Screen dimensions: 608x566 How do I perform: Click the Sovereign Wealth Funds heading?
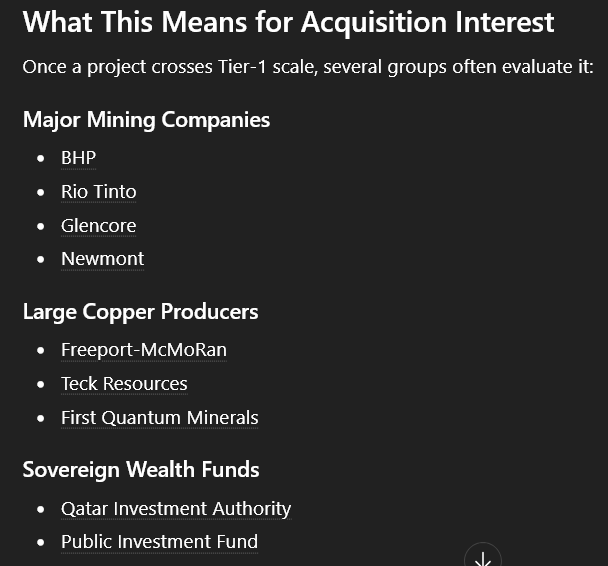pyautogui.click(x=141, y=470)
